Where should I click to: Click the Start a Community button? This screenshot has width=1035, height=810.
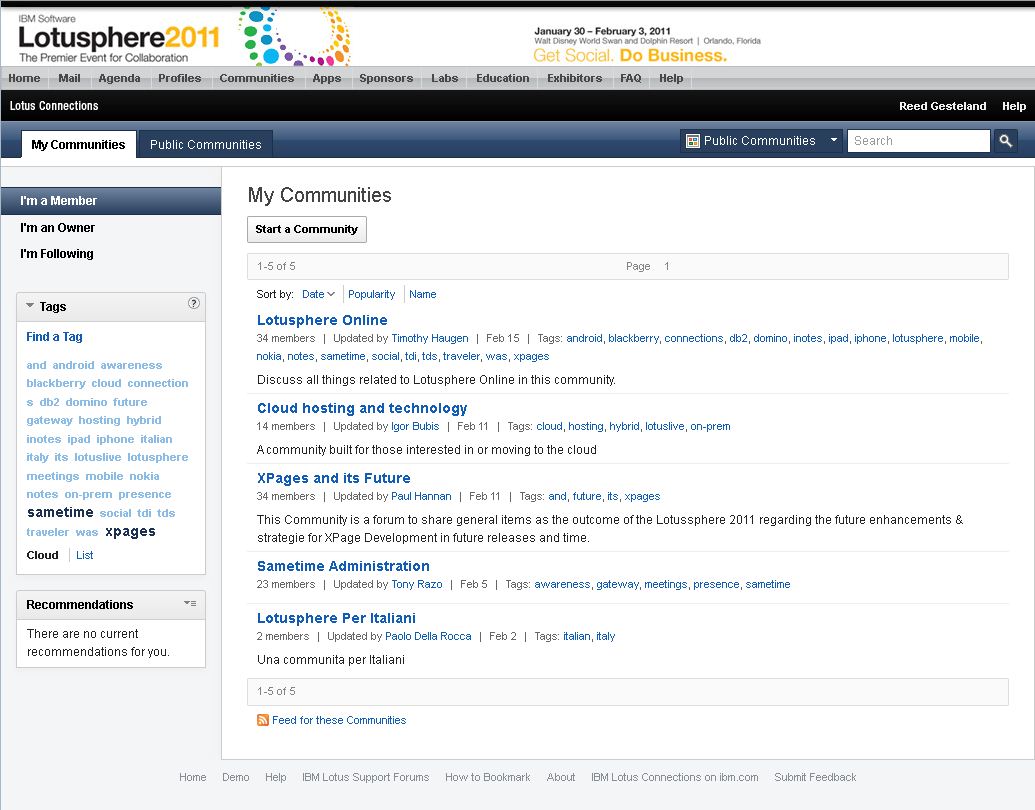[x=307, y=229]
